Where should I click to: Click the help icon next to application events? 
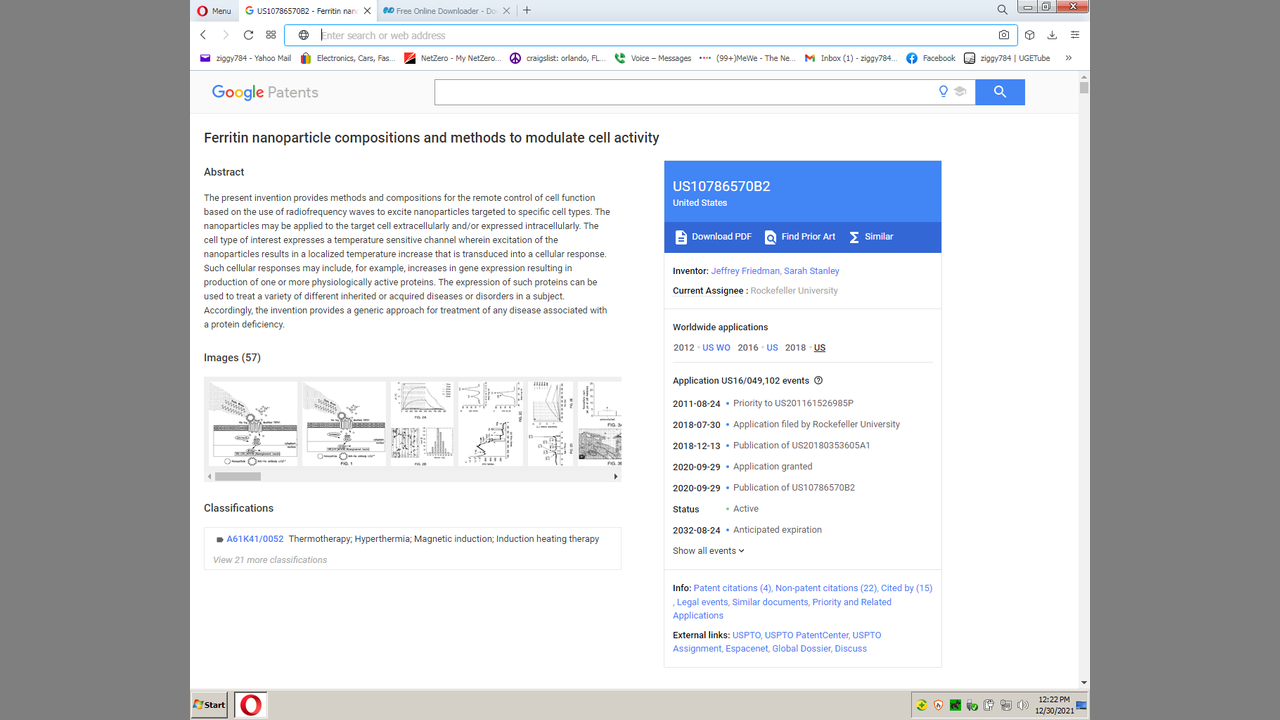point(818,381)
